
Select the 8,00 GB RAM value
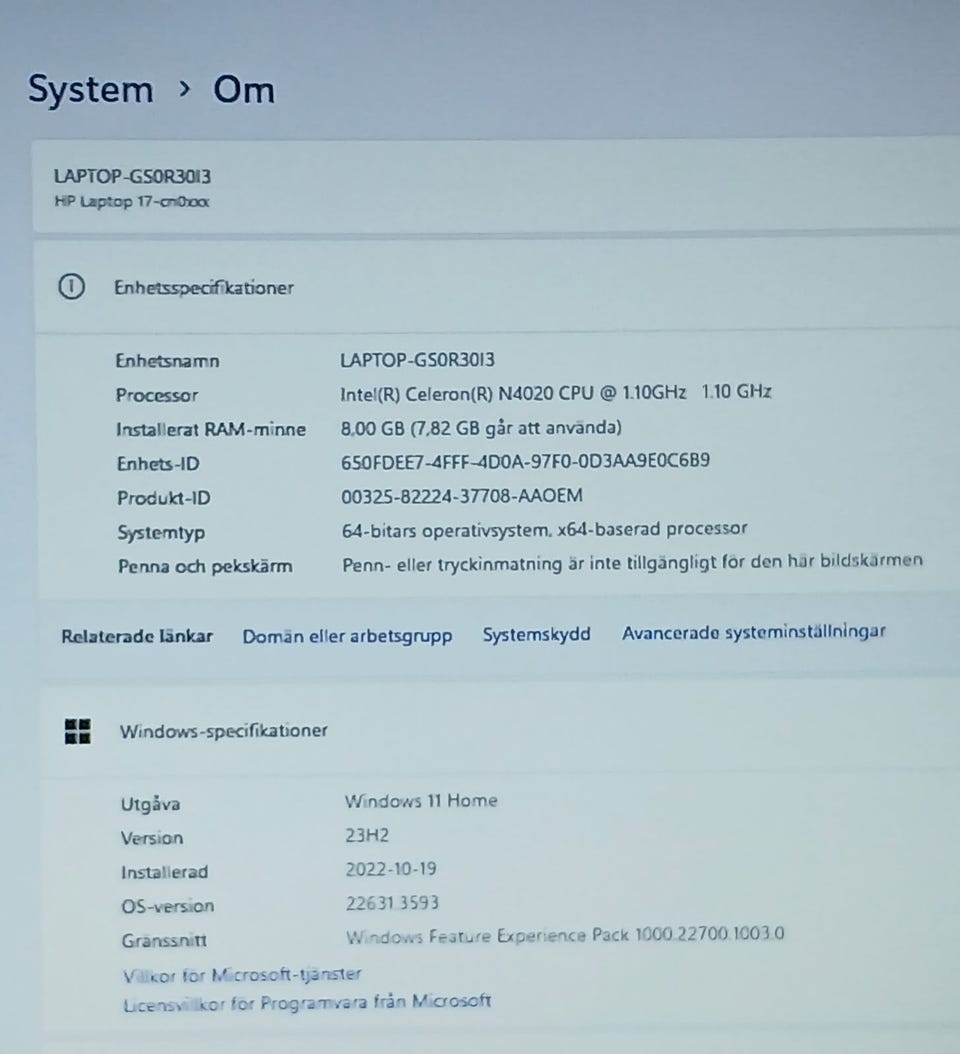click(x=481, y=428)
